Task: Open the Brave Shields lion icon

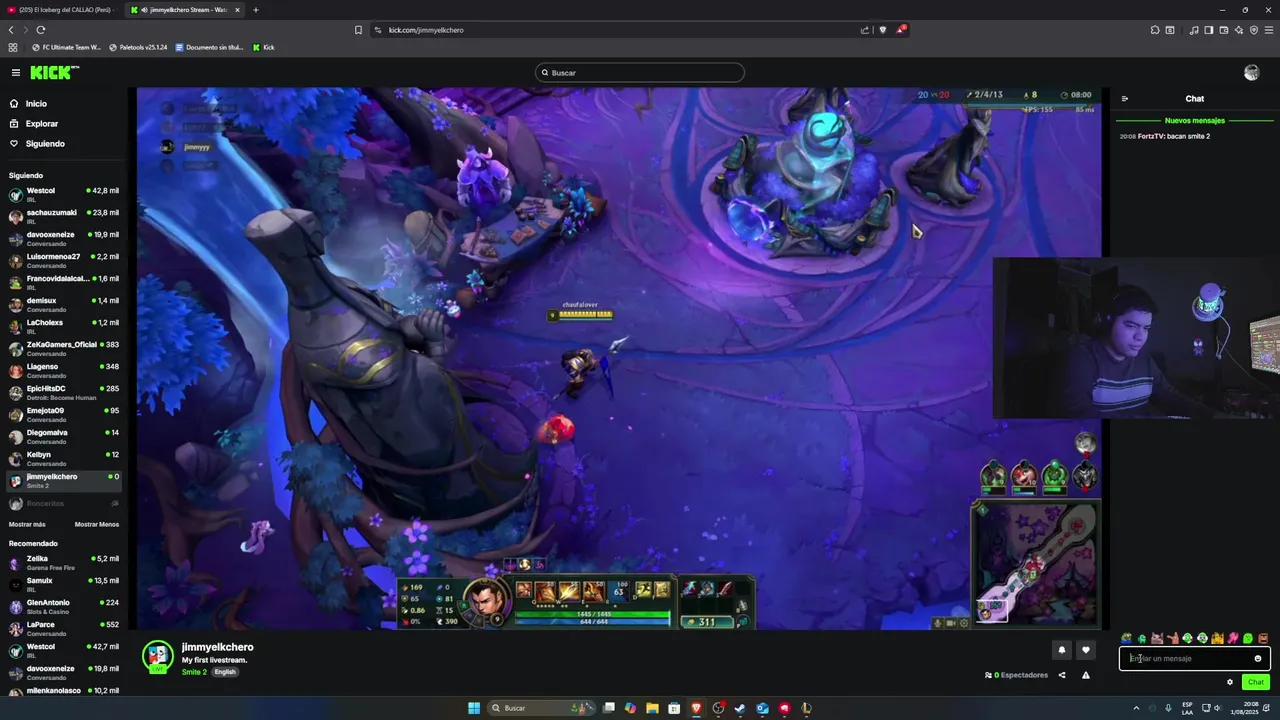Action: coord(882,30)
